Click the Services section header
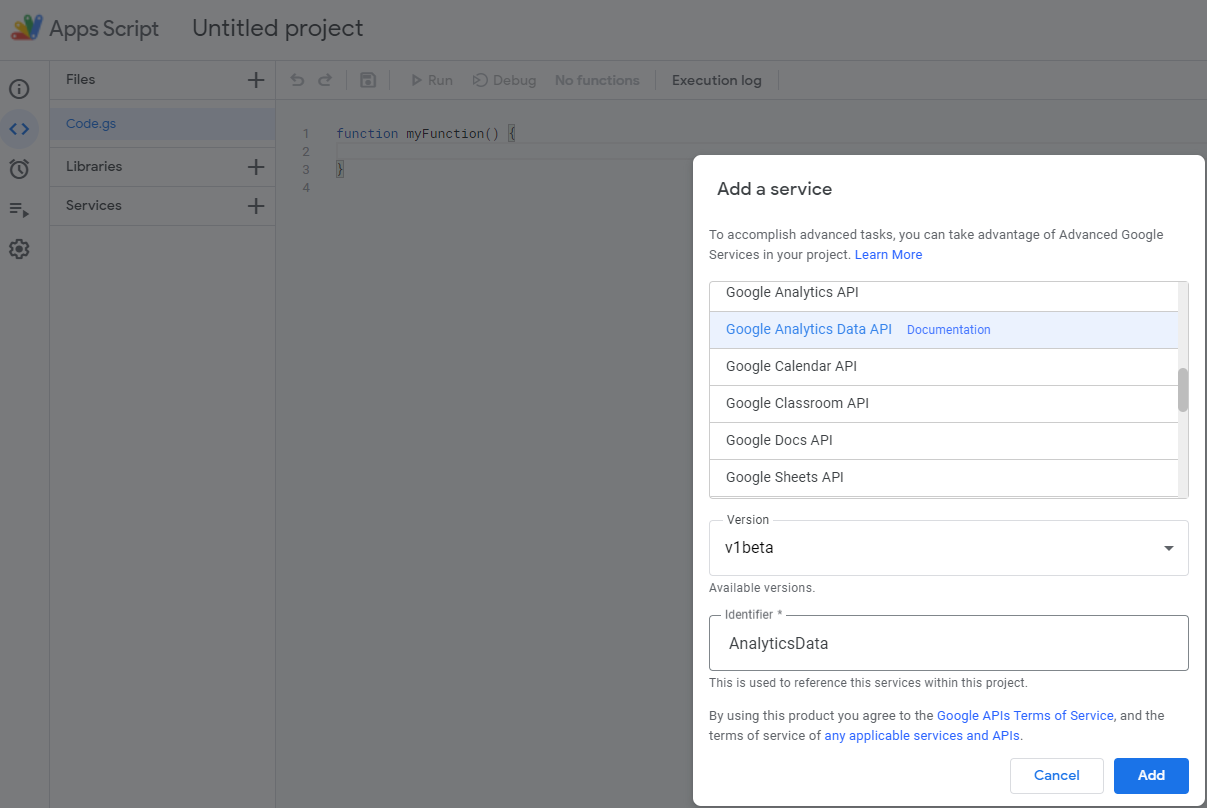 click(x=94, y=205)
